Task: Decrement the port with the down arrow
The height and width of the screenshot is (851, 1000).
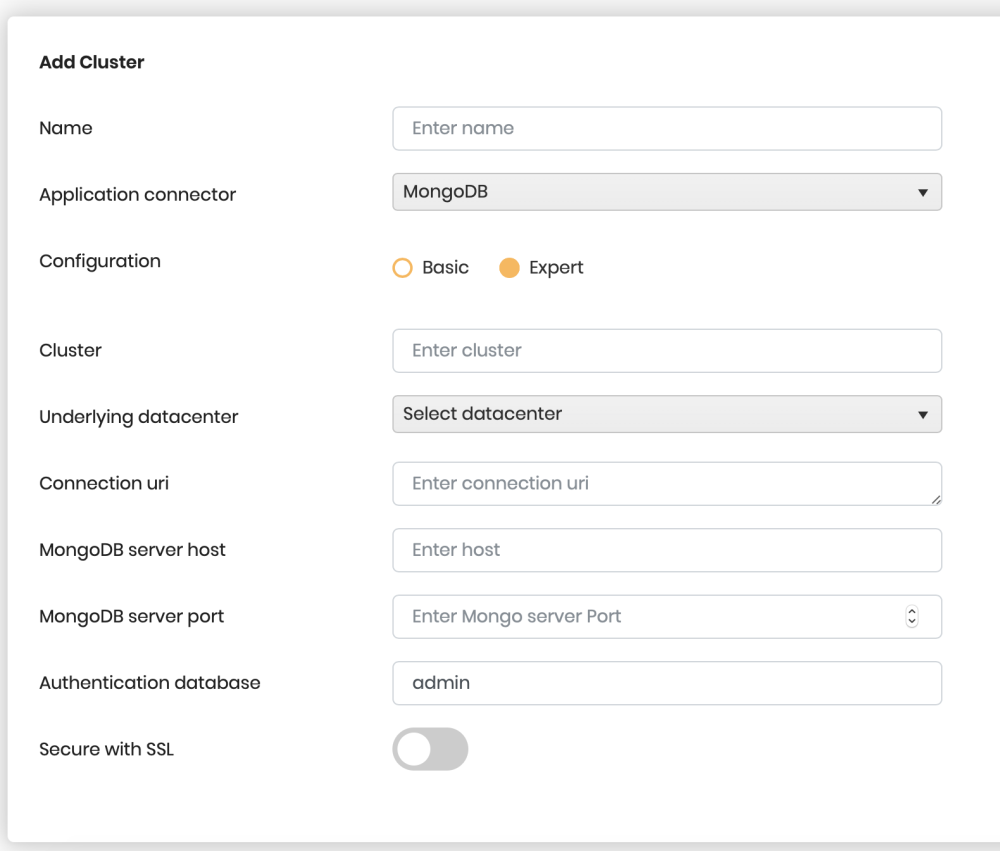Action: (911, 621)
